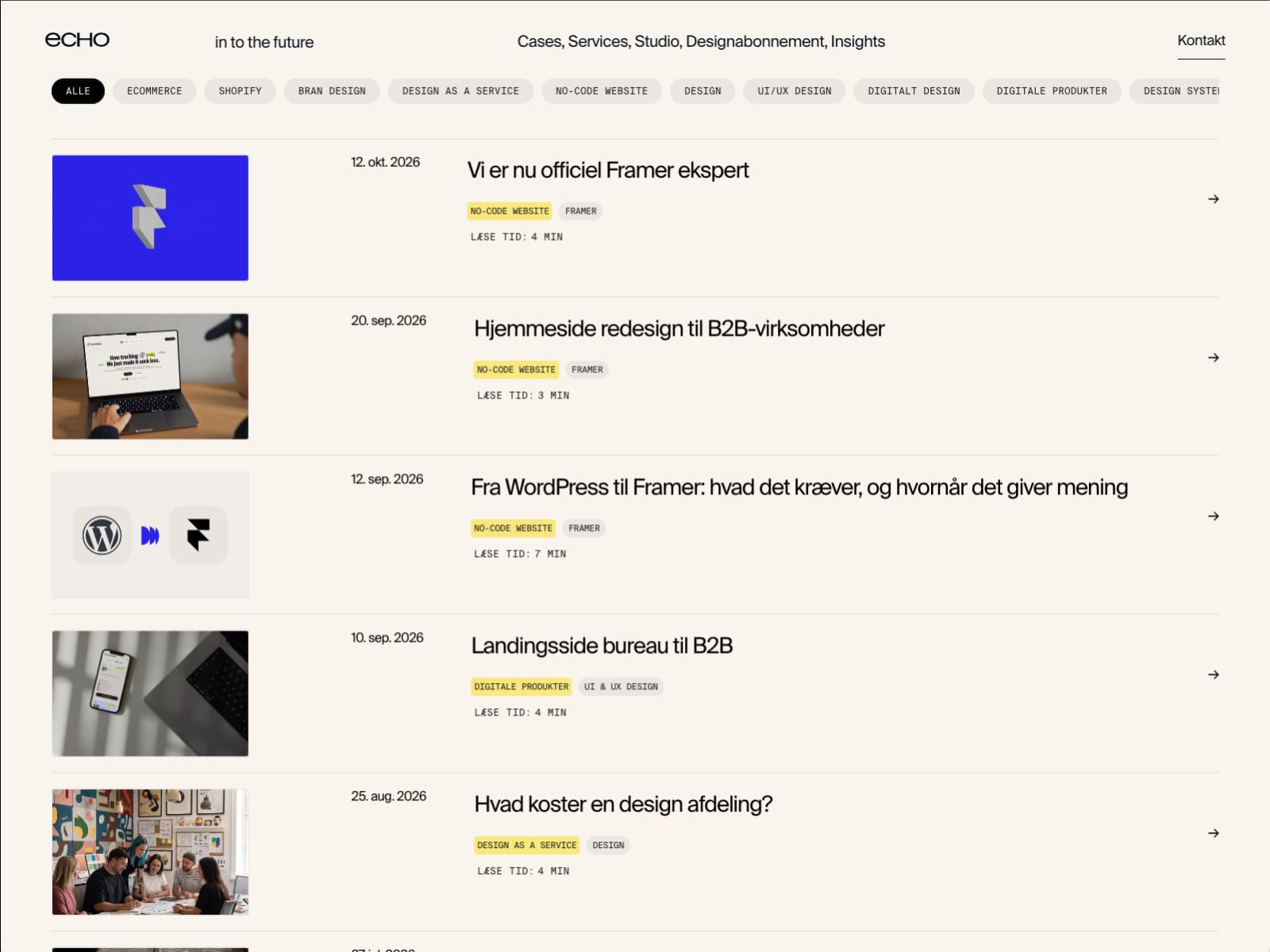This screenshot has width=1270, height=952.
Task: Click the ECHO logo
Action: coord(77,40)
